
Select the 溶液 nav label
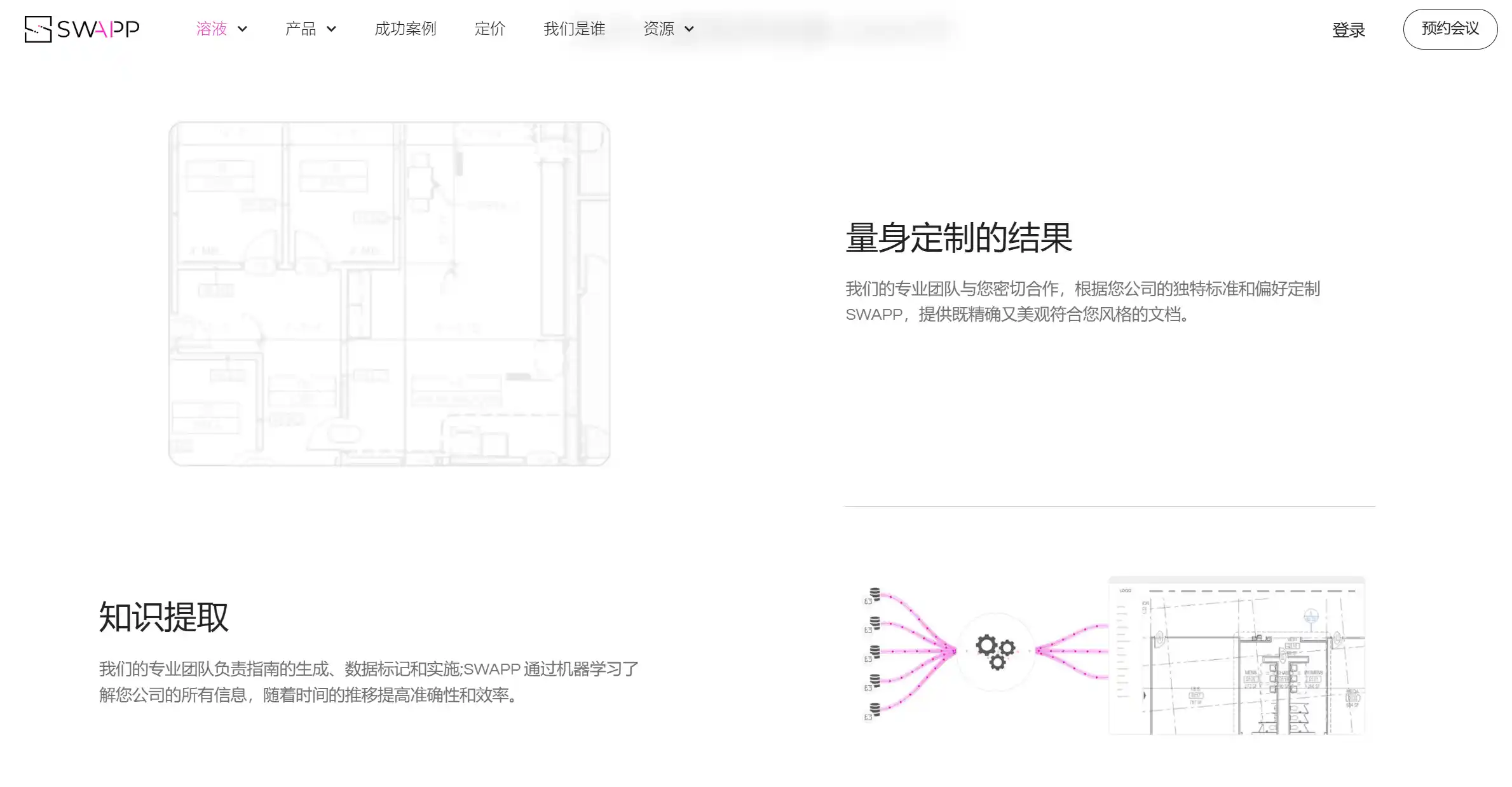click(212, 29)
